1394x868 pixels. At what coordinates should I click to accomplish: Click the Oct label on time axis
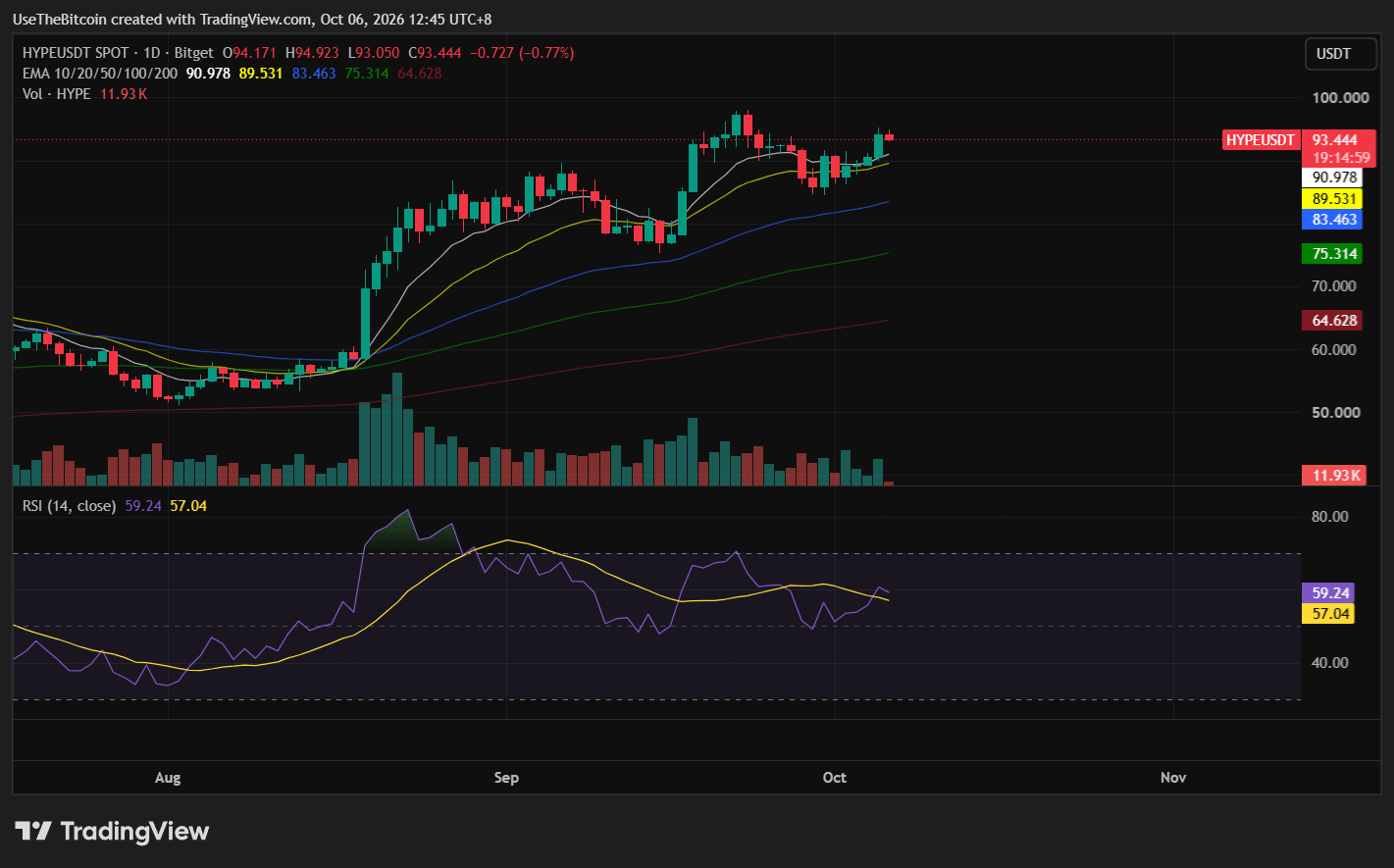(835, 778)
